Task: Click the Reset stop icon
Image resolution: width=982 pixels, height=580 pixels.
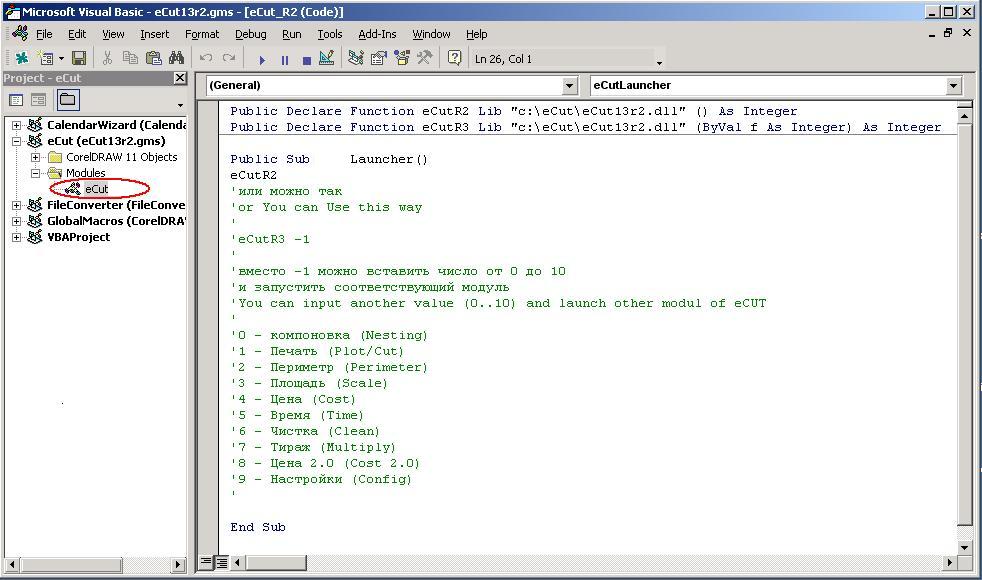Action: (307, 60)
